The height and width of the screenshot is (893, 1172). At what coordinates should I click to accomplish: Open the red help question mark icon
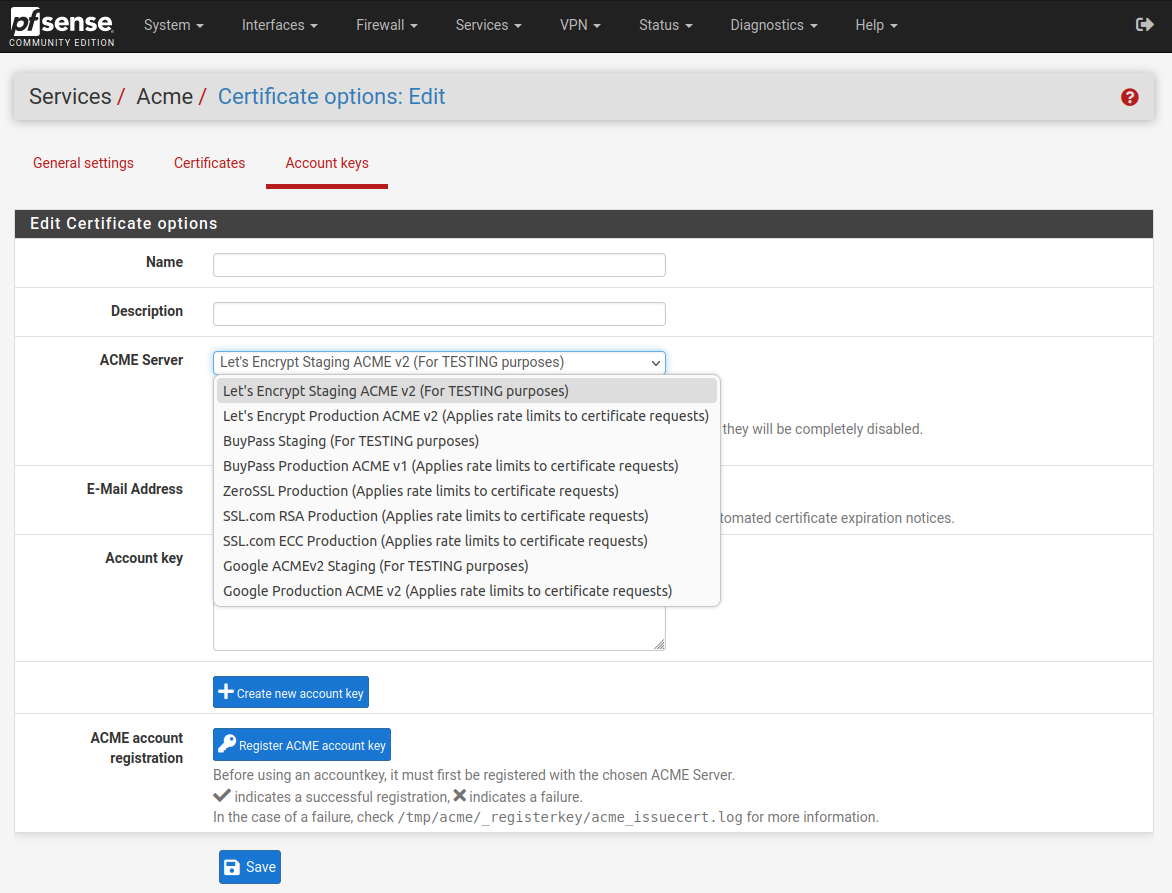(x=1129, y=97)
